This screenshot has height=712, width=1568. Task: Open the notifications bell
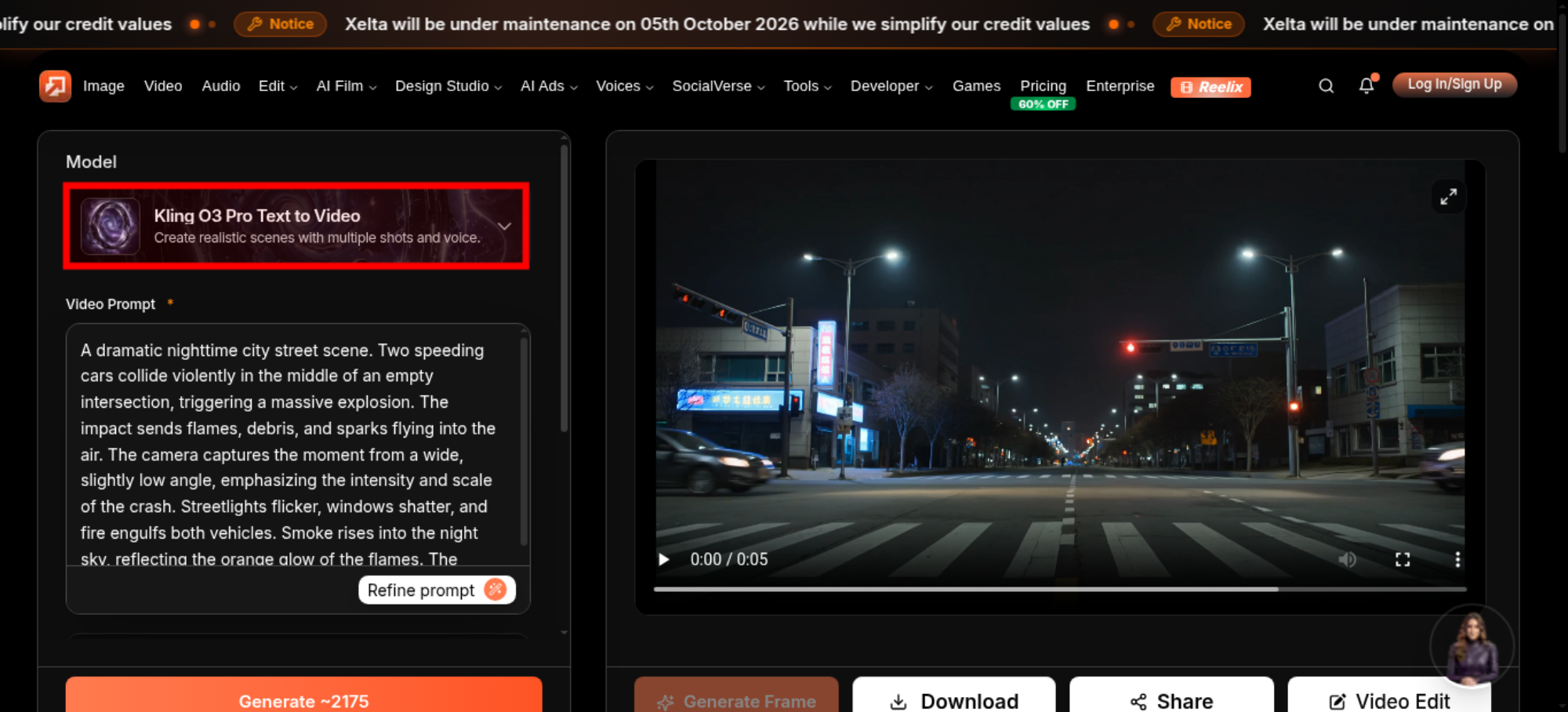click(1367, 86)
